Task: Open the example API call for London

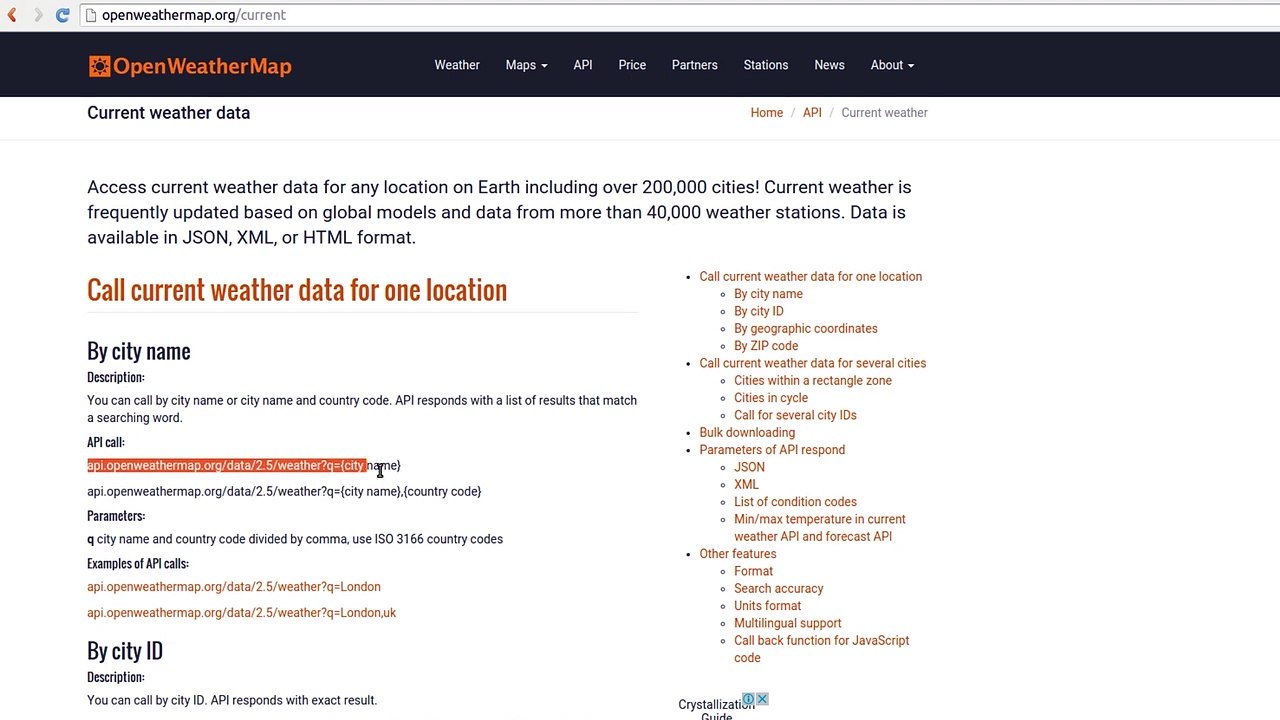Action: [234, 587]
